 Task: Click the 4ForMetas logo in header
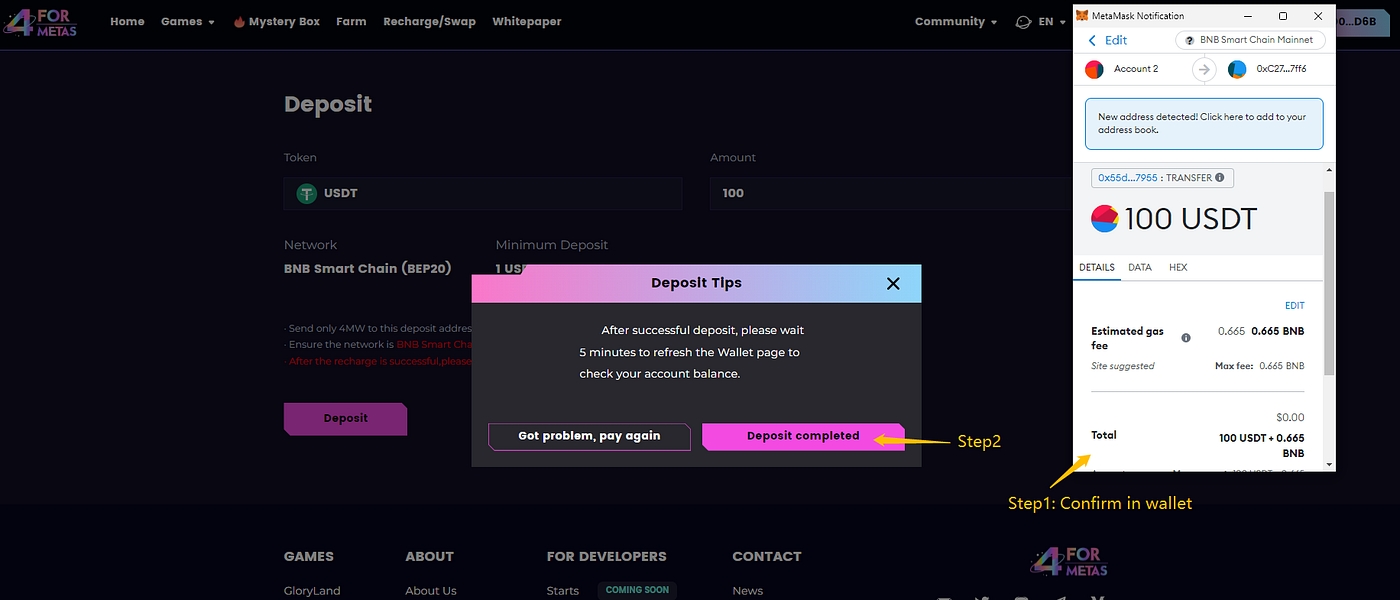[40, 22]
